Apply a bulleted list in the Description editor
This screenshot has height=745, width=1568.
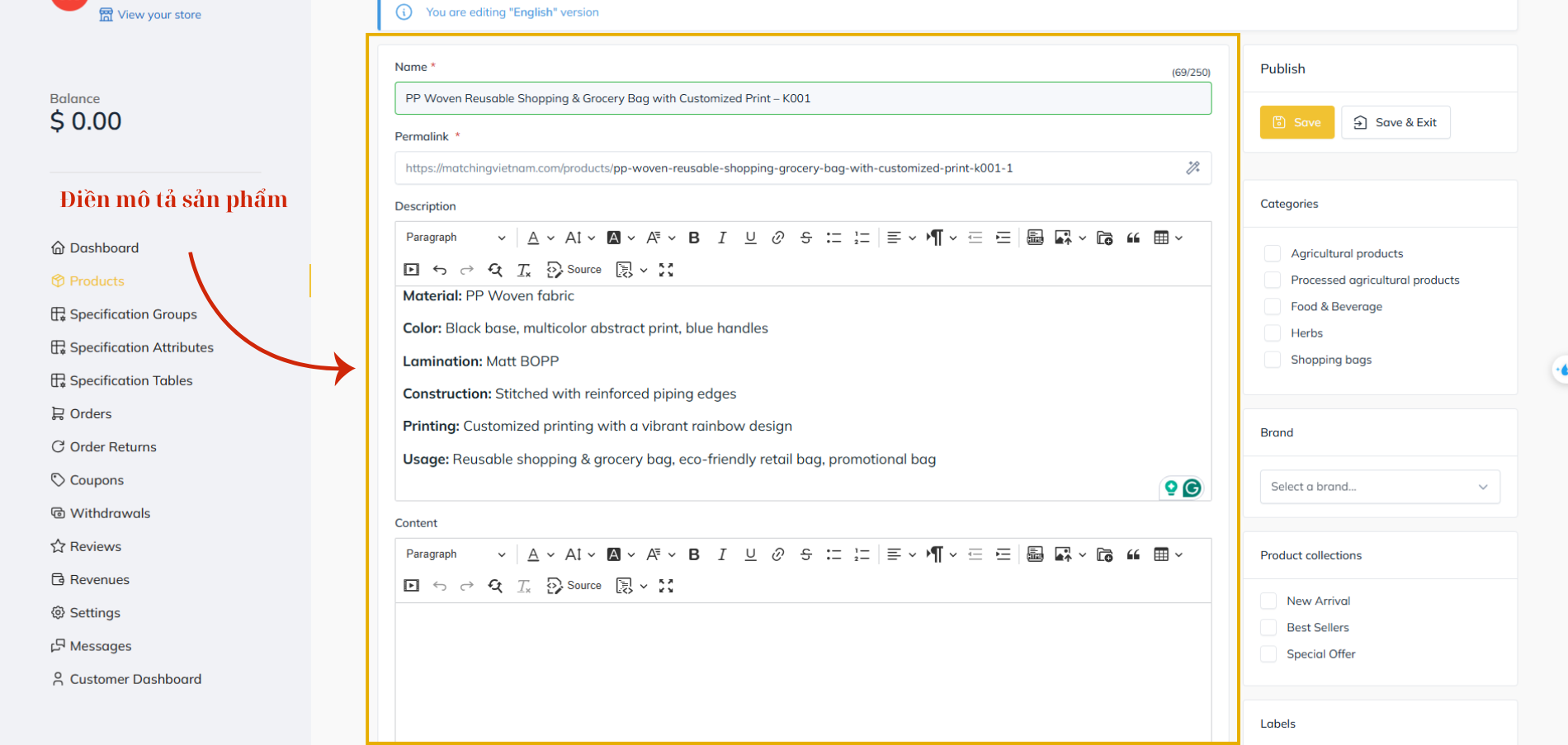pos(834,238)
